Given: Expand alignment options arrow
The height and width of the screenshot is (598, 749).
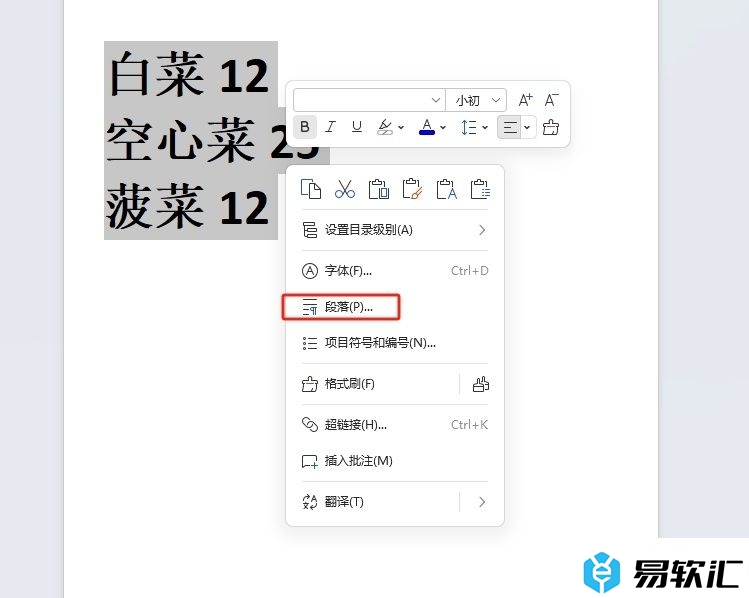Looking at the screenshot, I should tap(527, 128).
